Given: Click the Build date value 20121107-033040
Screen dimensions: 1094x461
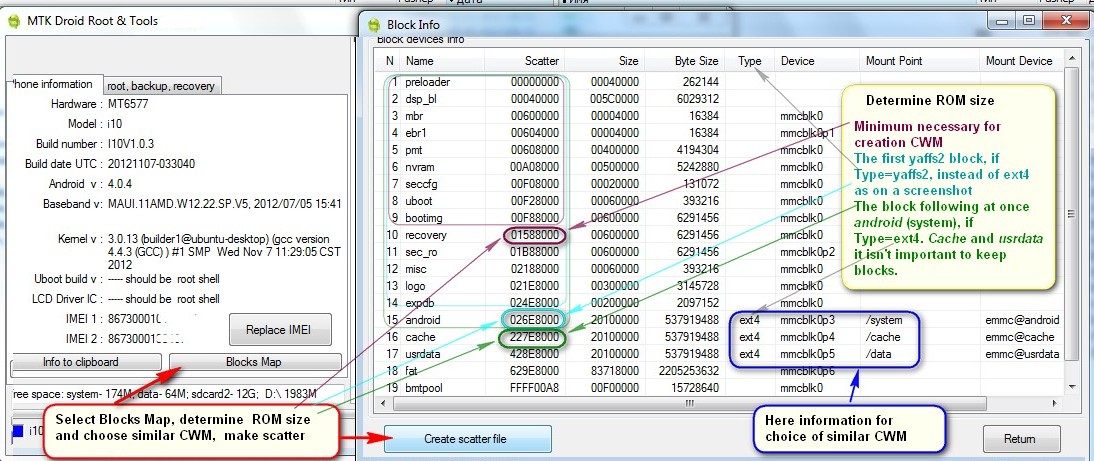Looking at the screenshot, I should pos(152,164).
